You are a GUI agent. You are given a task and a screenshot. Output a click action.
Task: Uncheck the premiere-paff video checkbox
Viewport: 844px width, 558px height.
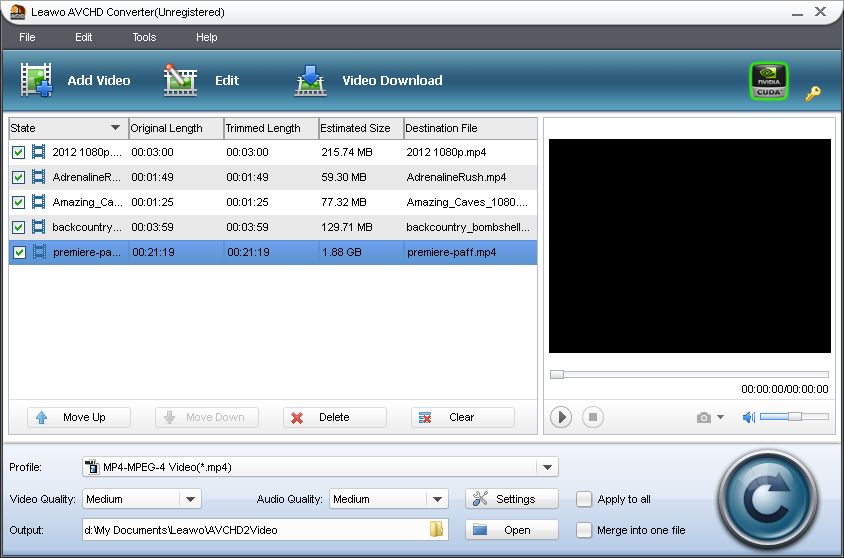(x=19, y=252)
